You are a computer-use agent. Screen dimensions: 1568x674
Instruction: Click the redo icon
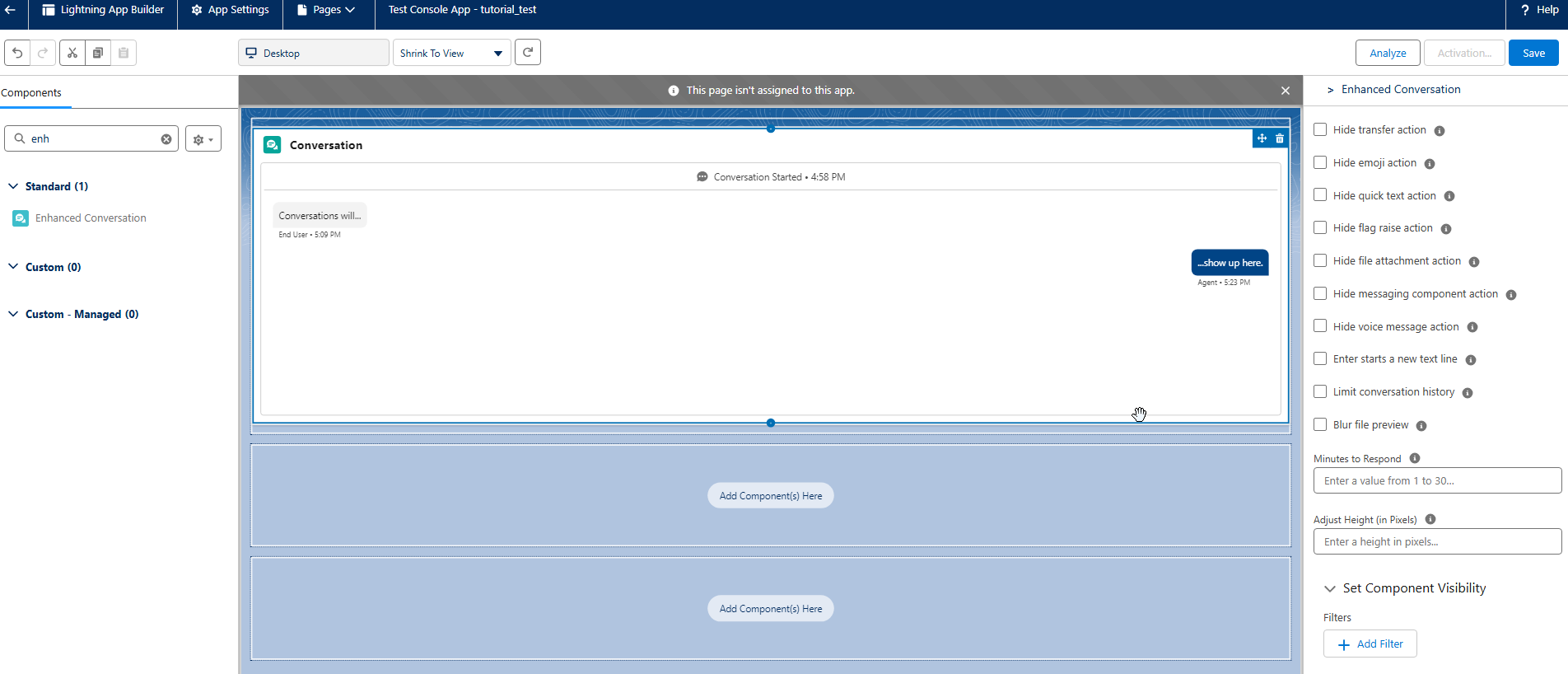coord(43,53)
